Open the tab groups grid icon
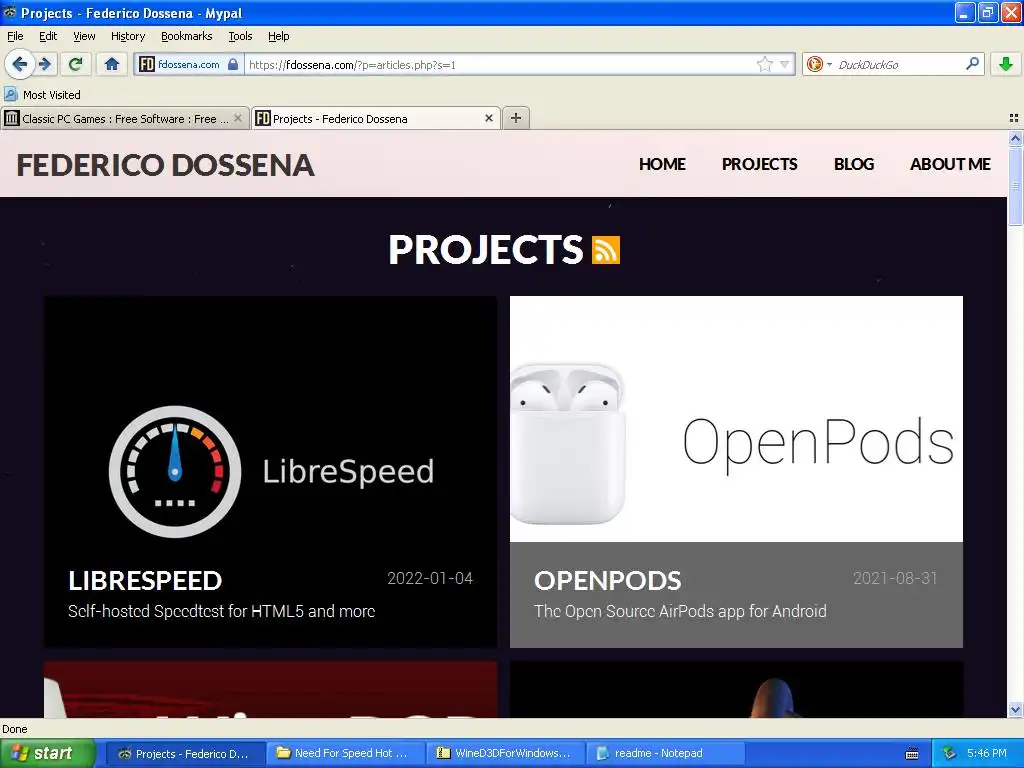The width and height of the screenshot is (1024, 768). click(x=1014, y=118)
